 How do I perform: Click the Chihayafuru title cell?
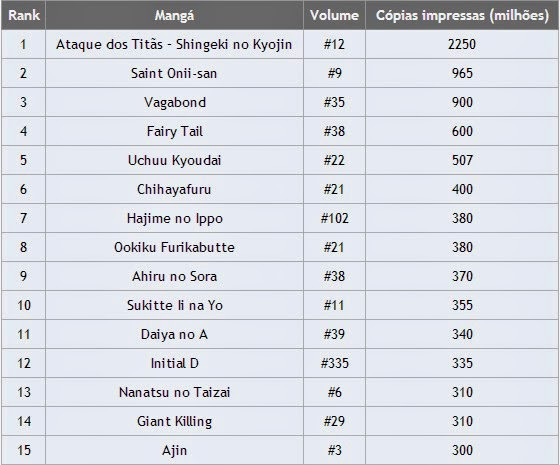(174, 189)
